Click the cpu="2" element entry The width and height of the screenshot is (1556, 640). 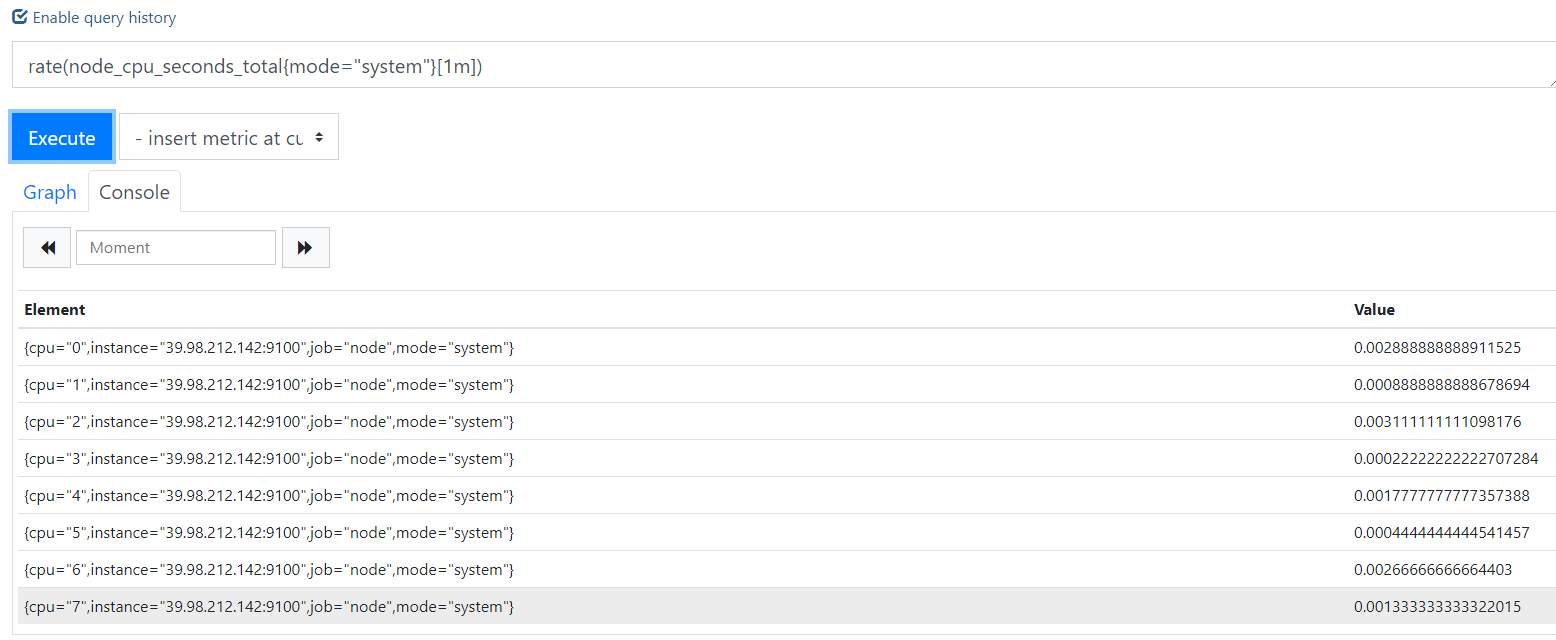point(269,422)
